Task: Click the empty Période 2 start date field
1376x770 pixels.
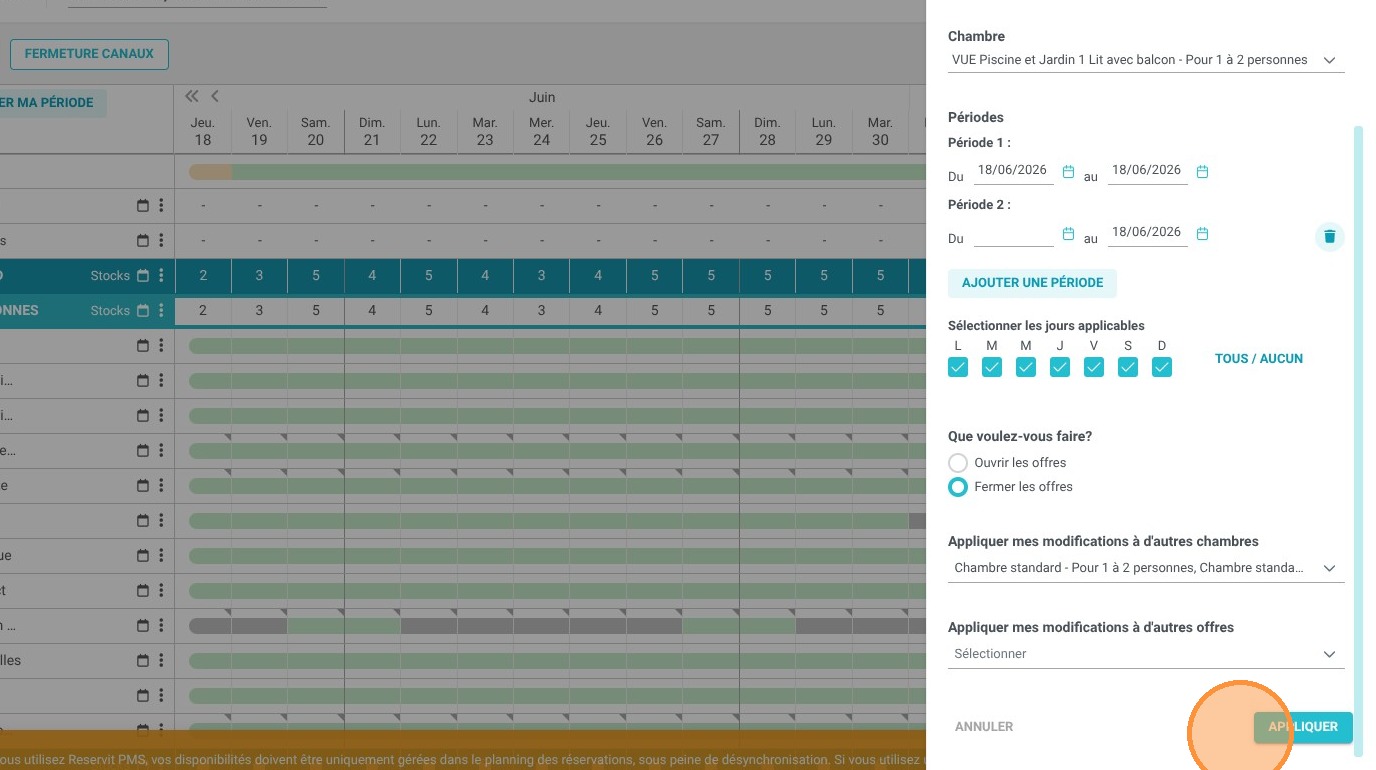Action: 1014,233
